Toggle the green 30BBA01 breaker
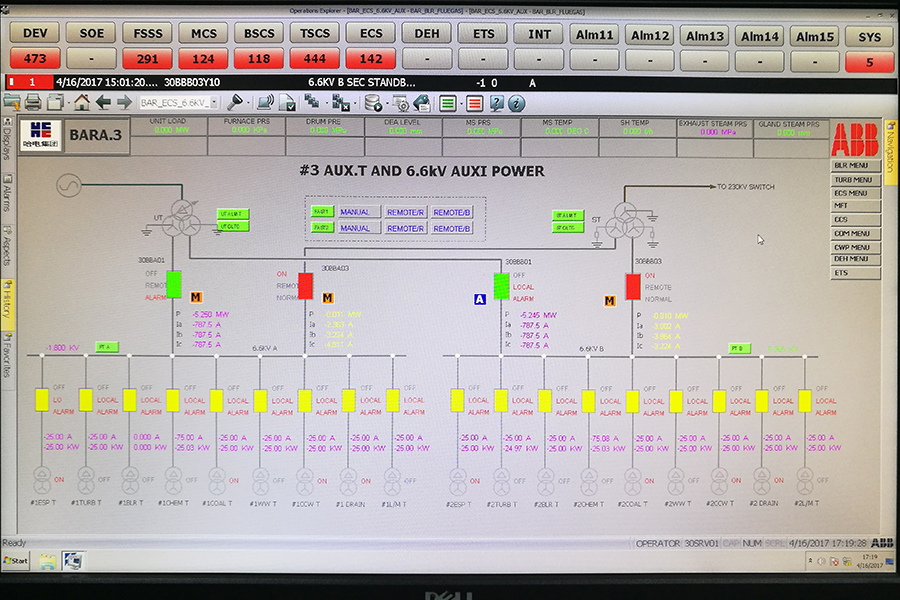900x600 pixels. [x=174, y=284]
